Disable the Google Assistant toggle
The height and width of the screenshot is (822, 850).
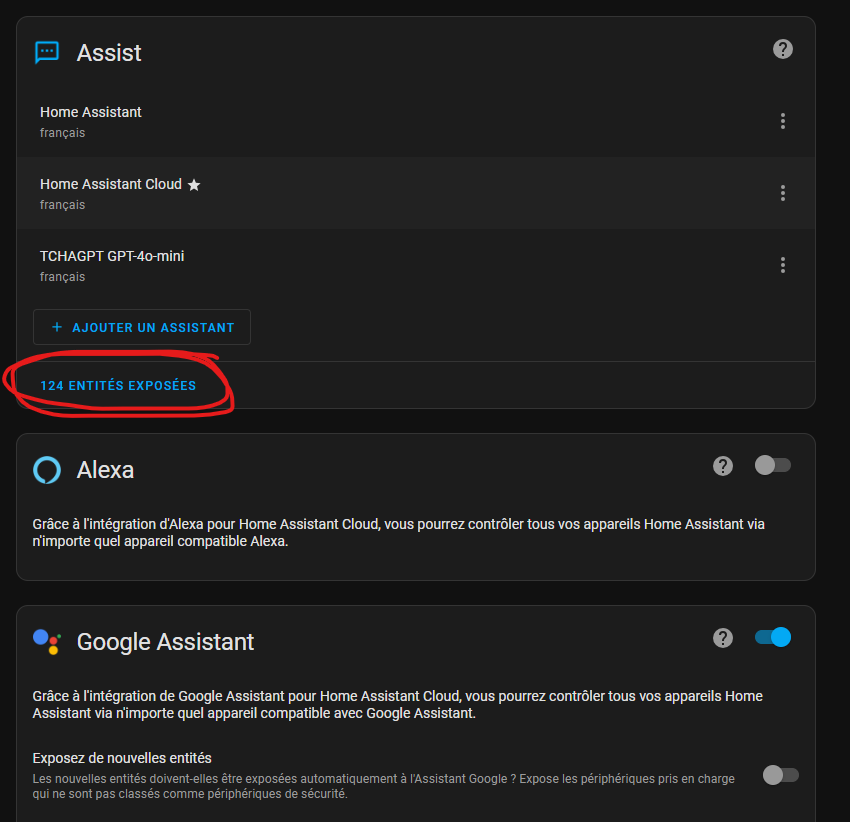point(773,638)
